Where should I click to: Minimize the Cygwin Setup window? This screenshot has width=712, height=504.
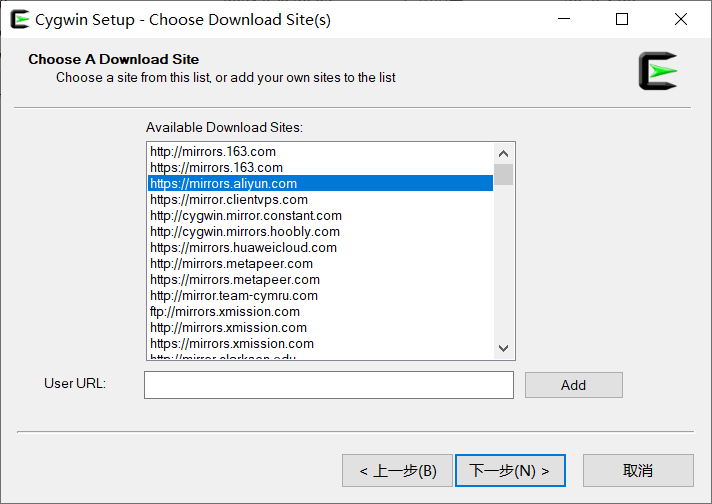[x=564, y=19]
